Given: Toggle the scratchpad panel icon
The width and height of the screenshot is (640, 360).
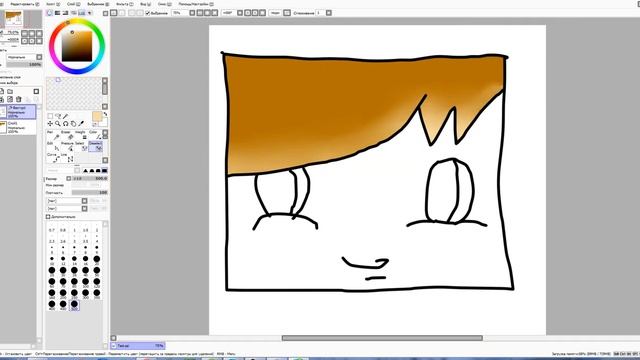Looking at the screenshot, I should click(x=90, y=13).
